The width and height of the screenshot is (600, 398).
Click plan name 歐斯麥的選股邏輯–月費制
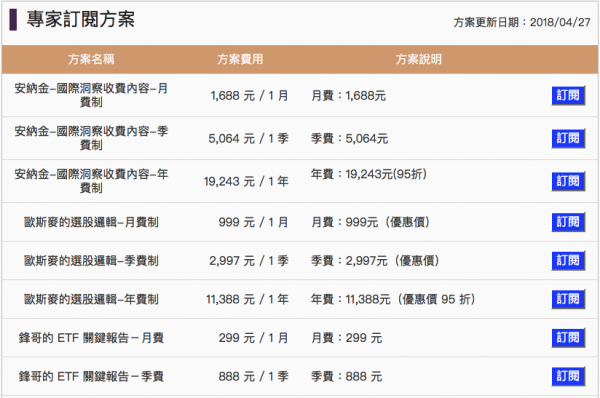(91, 222)
